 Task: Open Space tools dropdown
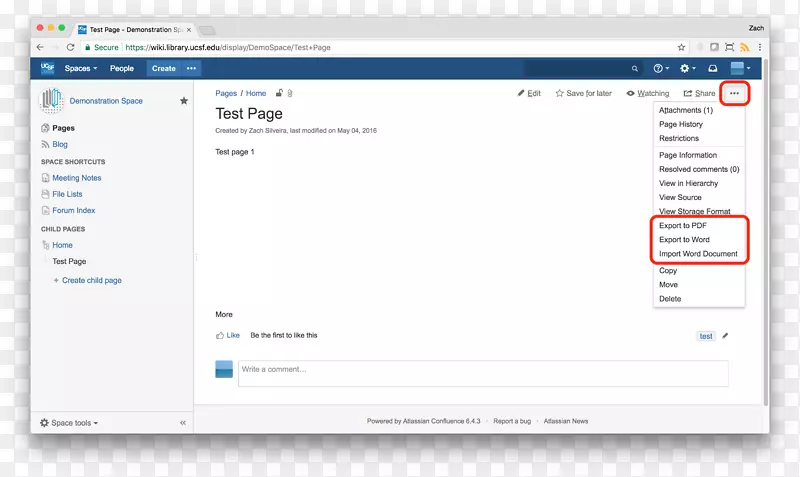[x=69, y=423]
